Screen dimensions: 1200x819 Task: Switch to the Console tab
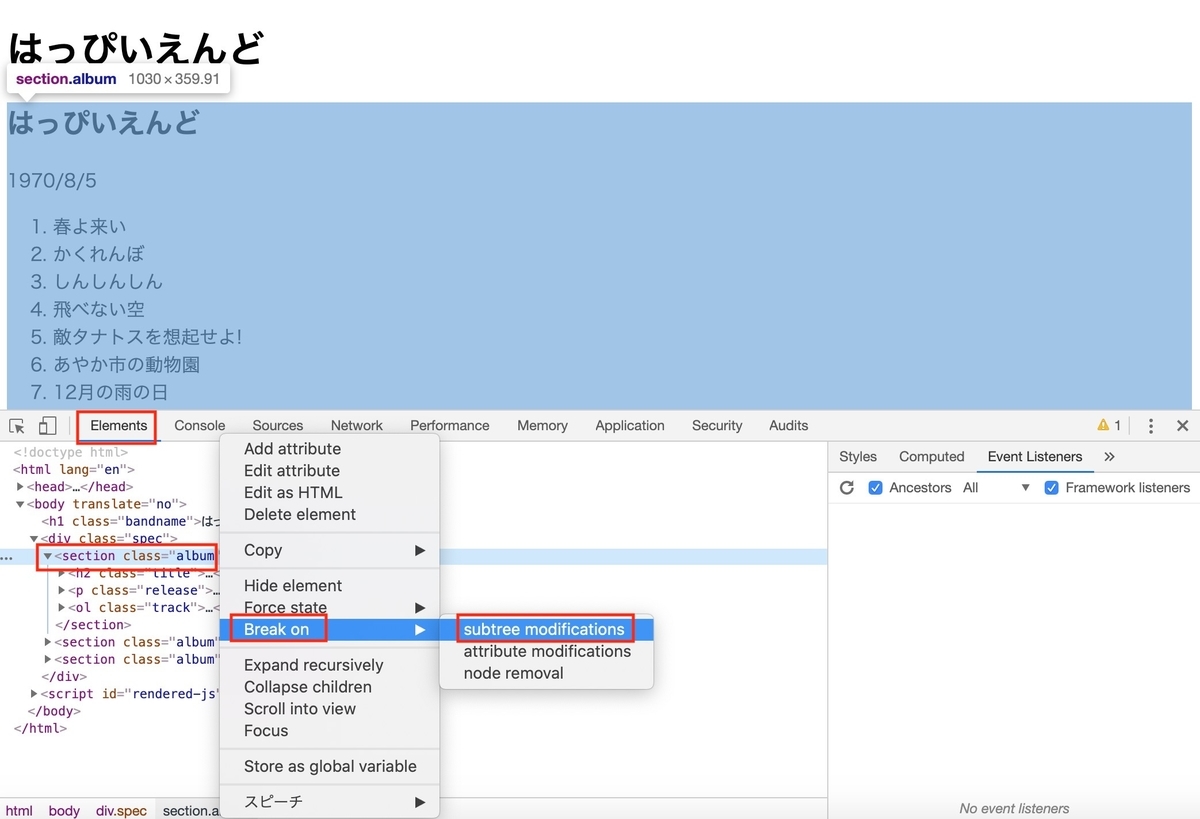point(200,426)
